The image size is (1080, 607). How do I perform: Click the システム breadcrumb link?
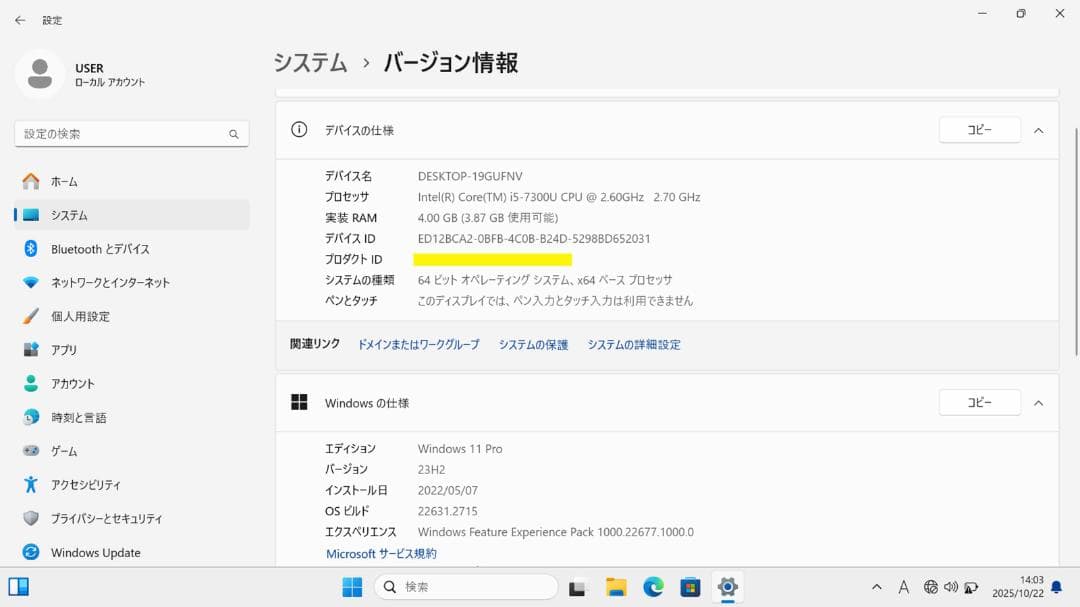pyautogui.click(x=311, y=63)
